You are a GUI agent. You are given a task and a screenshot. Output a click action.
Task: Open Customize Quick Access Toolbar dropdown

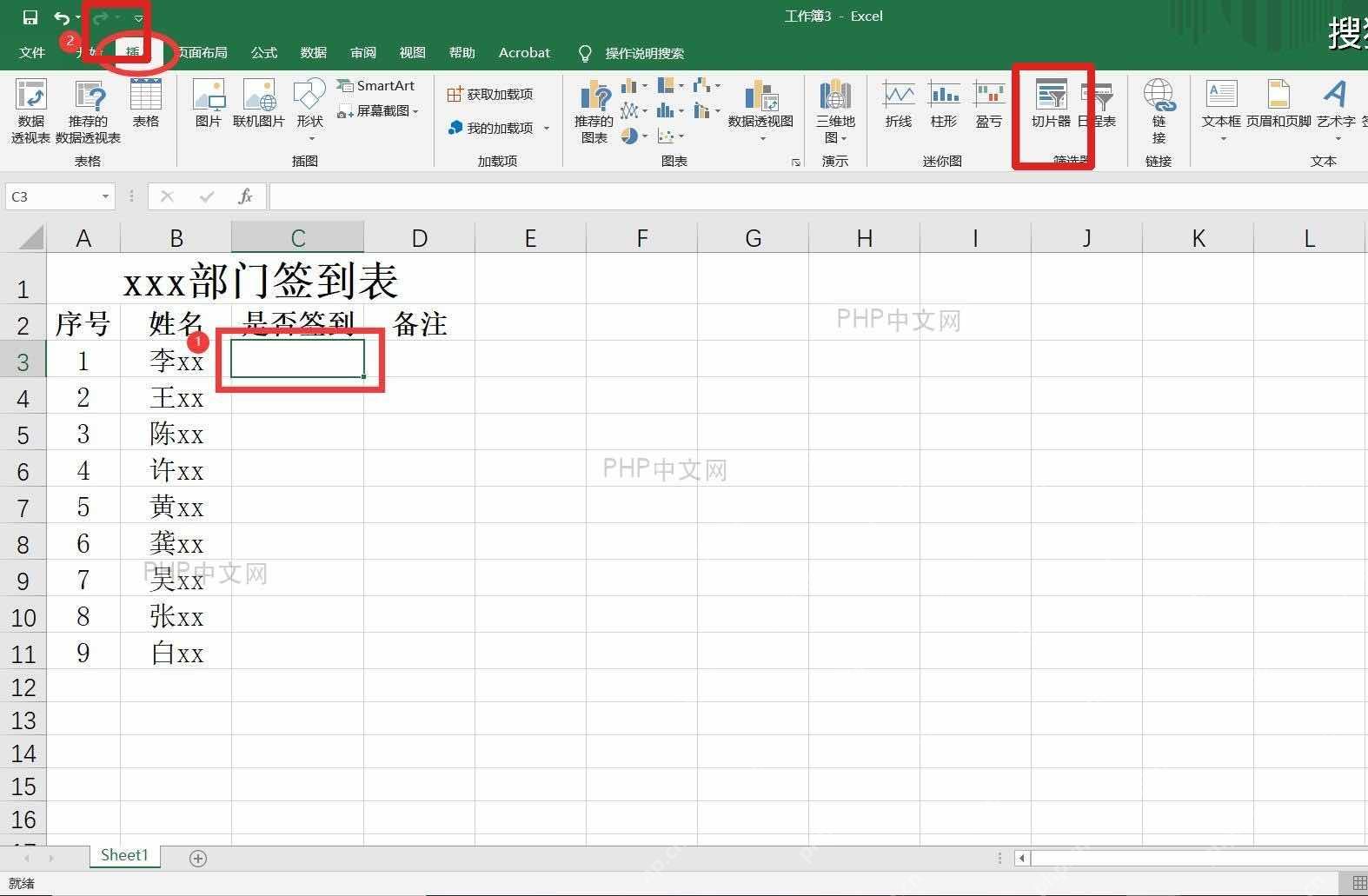[x=138, y=17]
